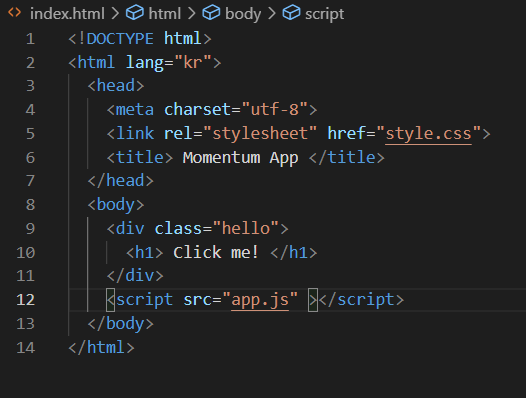Click the body breadcrumb cube icon
This screenshot has width=526, height=398.
click(x=211, y=13)
